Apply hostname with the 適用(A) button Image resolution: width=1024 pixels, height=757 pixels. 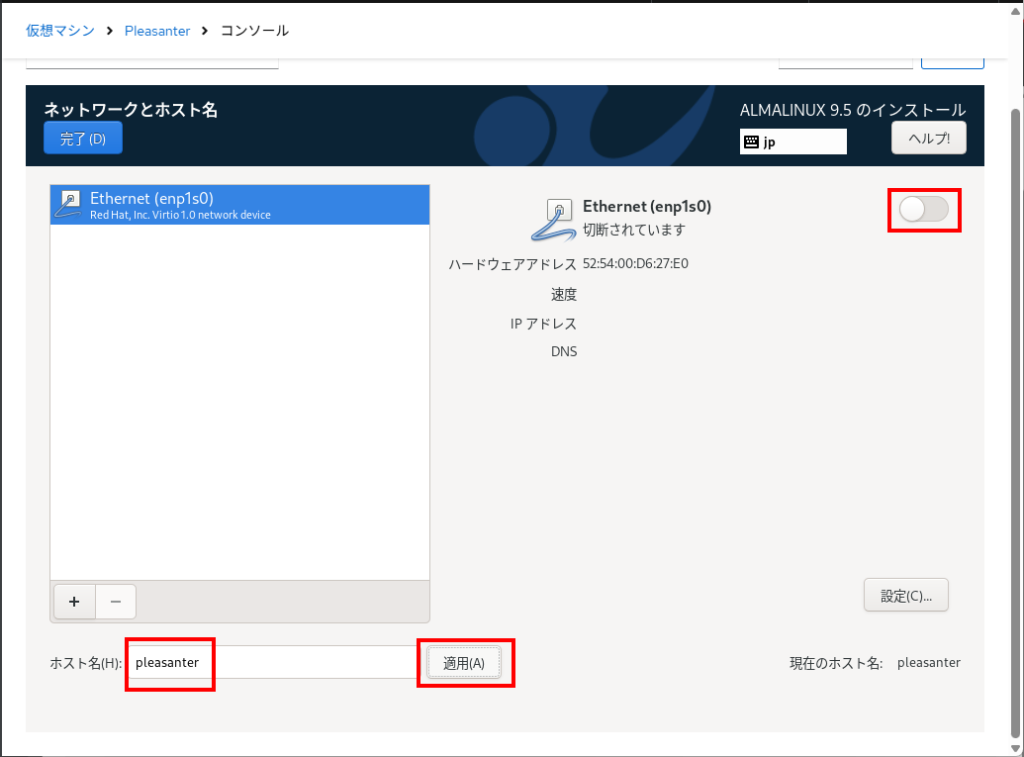tap(464, 663)
